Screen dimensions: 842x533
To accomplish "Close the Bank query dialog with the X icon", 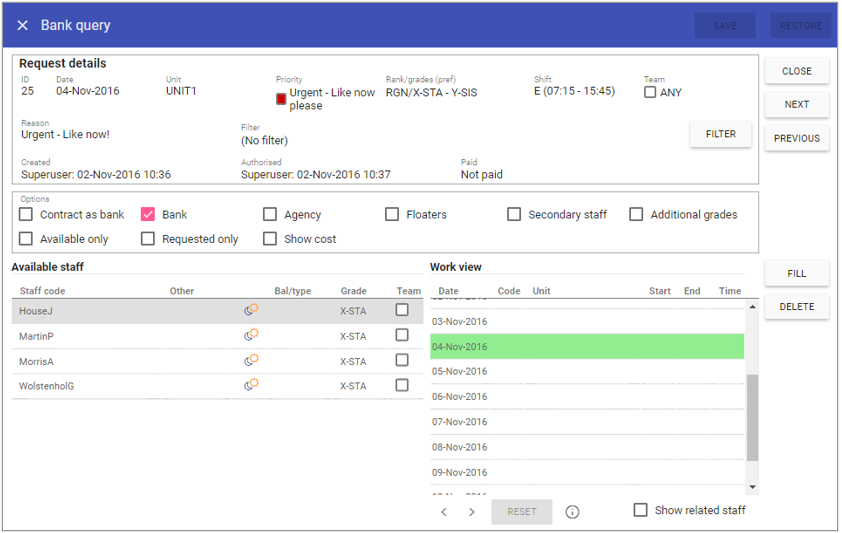I will click(22, 25).
